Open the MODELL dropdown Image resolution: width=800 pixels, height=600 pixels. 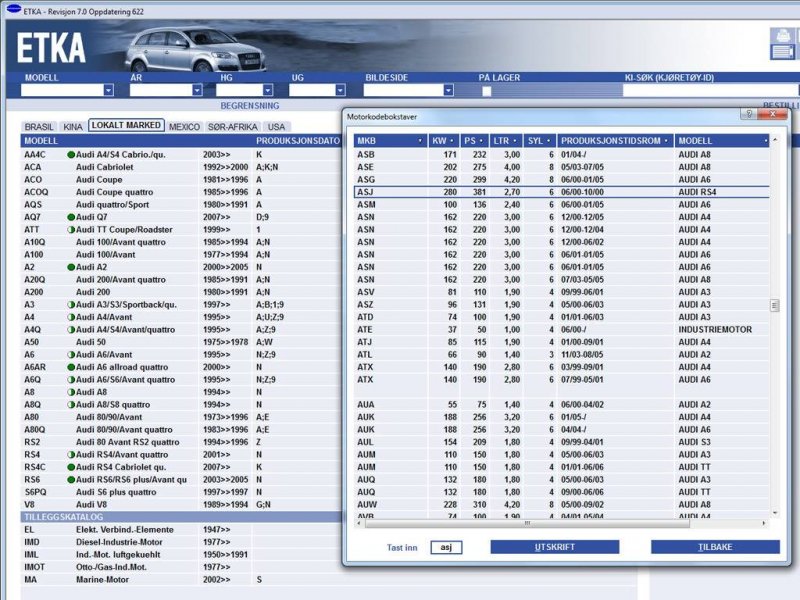109,90
